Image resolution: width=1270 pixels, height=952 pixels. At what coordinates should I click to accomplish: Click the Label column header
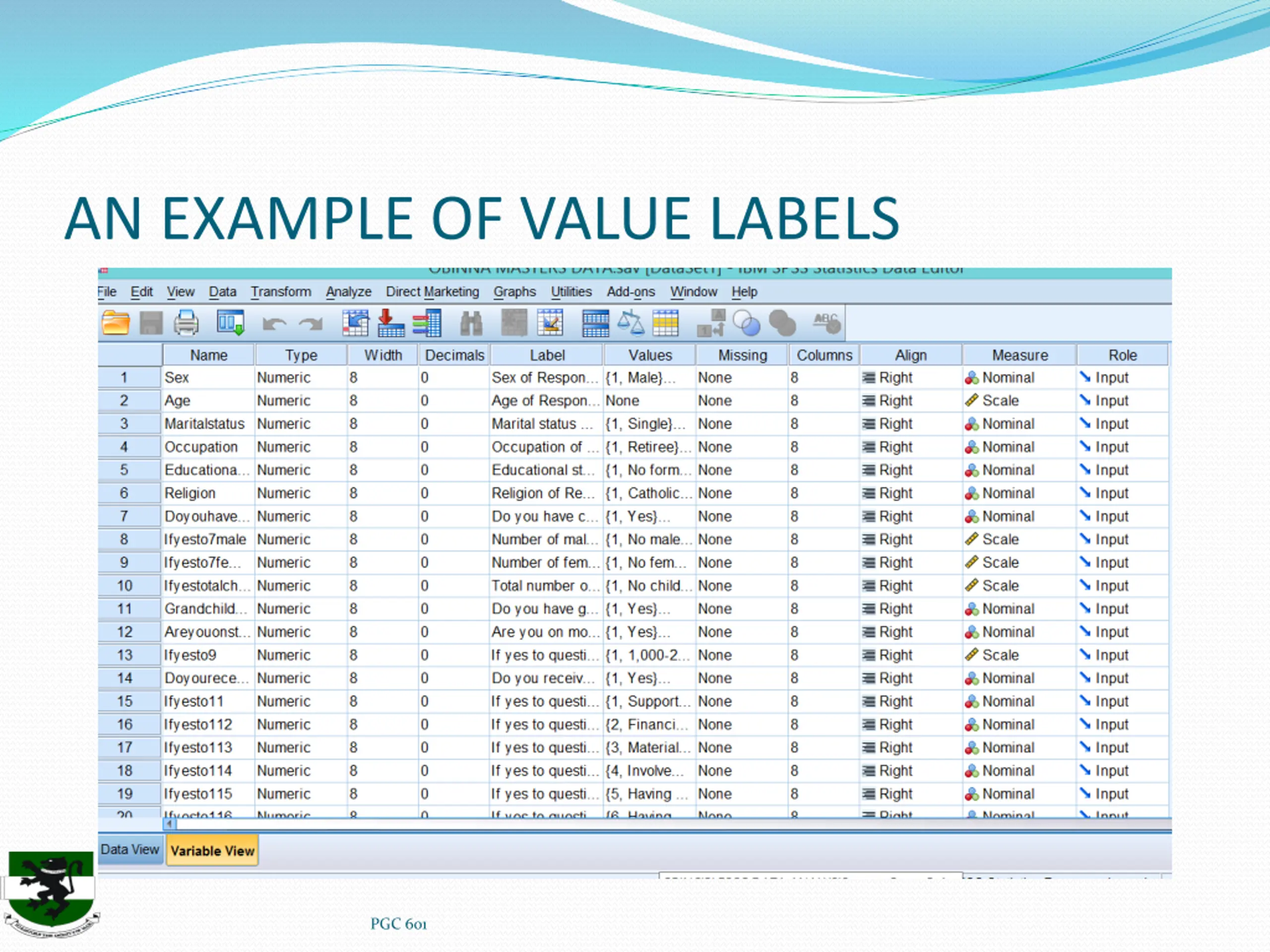coord(547,355)
